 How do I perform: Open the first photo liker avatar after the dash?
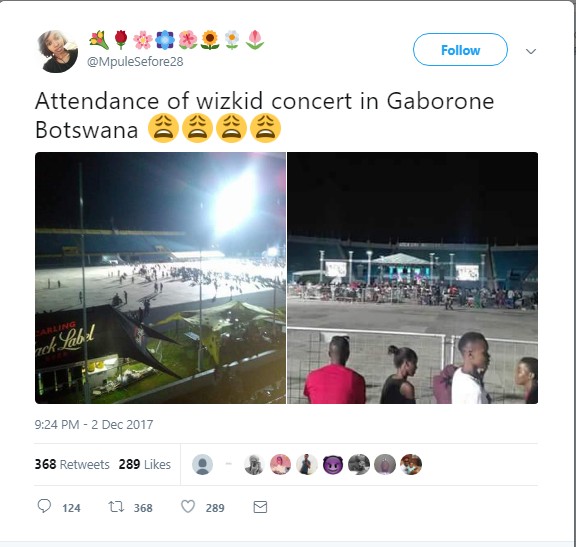[x=254, y=464]
